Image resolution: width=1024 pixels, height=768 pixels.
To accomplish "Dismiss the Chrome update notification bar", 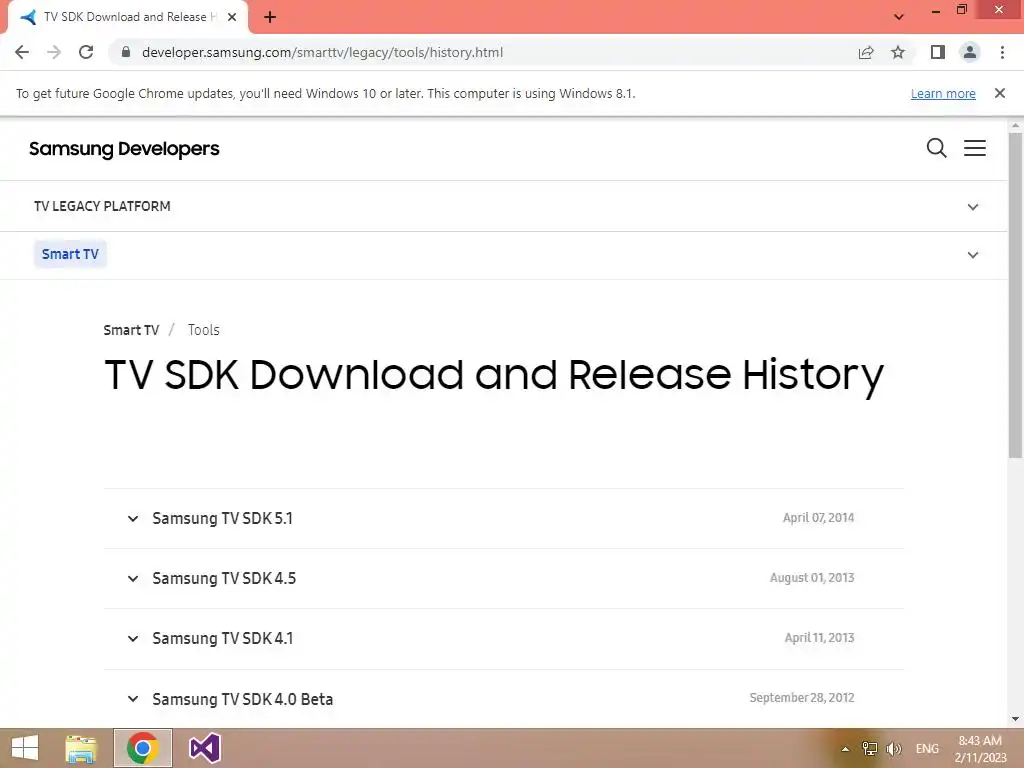I will 1000,93.
